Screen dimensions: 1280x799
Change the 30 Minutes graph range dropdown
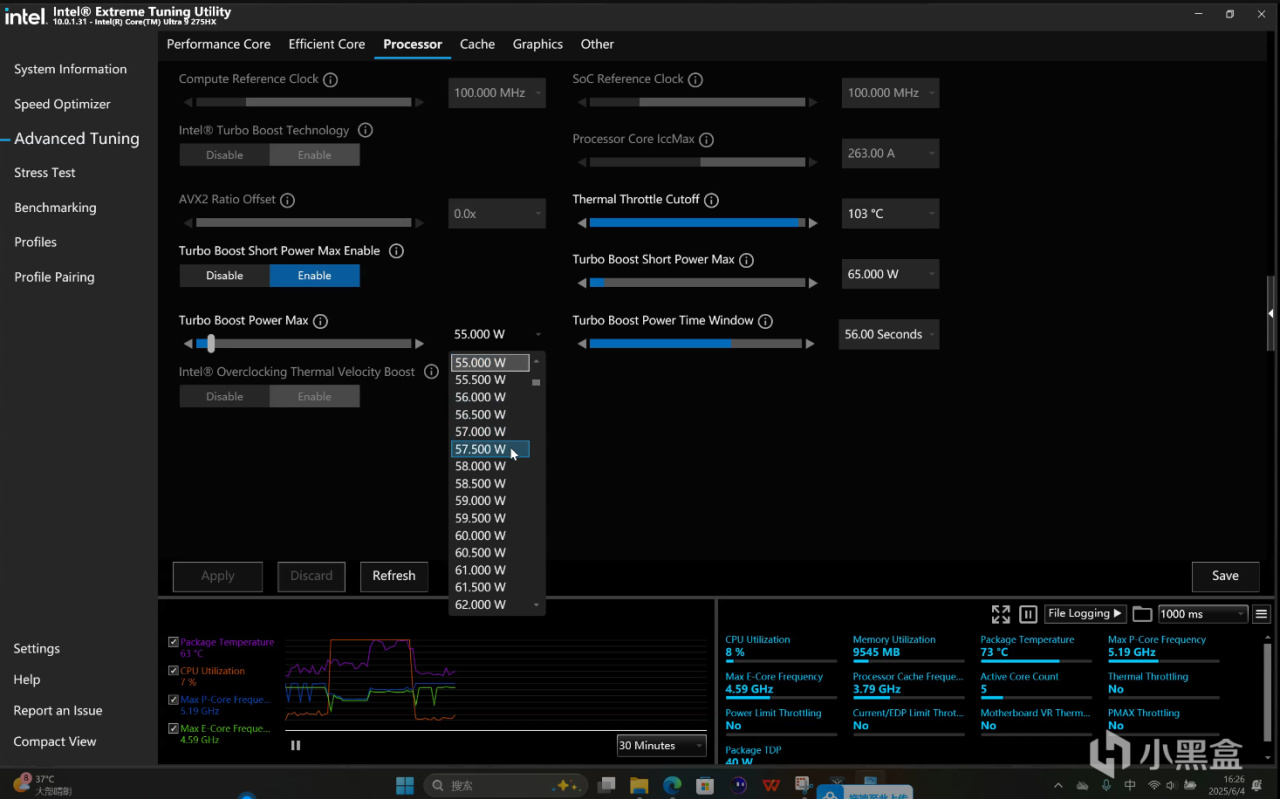pyautogui.click(x=661, y=746)
